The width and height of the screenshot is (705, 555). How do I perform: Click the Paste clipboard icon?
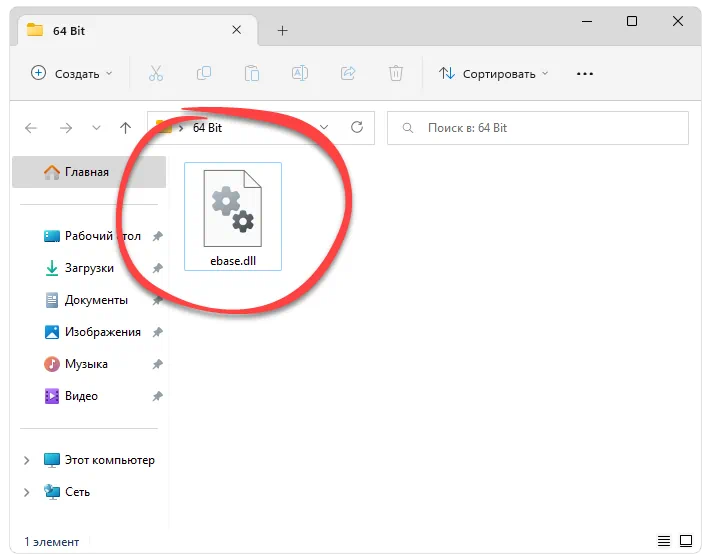(252, 73)
